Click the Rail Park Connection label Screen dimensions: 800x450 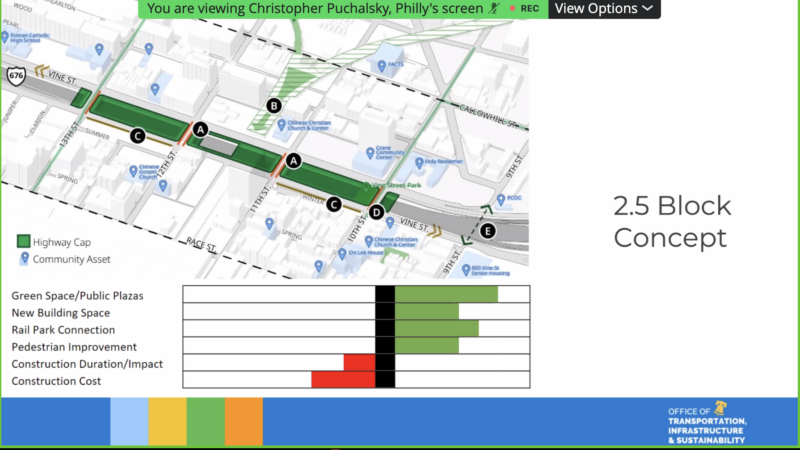pyautogui.click(x=63, y=330)
